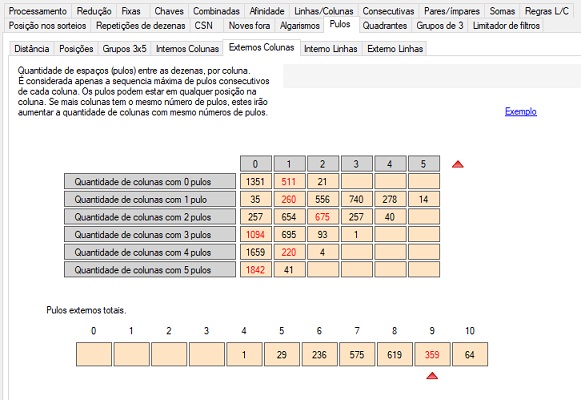
Task: Open the Internos Colunas tab
Action: [187, 49]
